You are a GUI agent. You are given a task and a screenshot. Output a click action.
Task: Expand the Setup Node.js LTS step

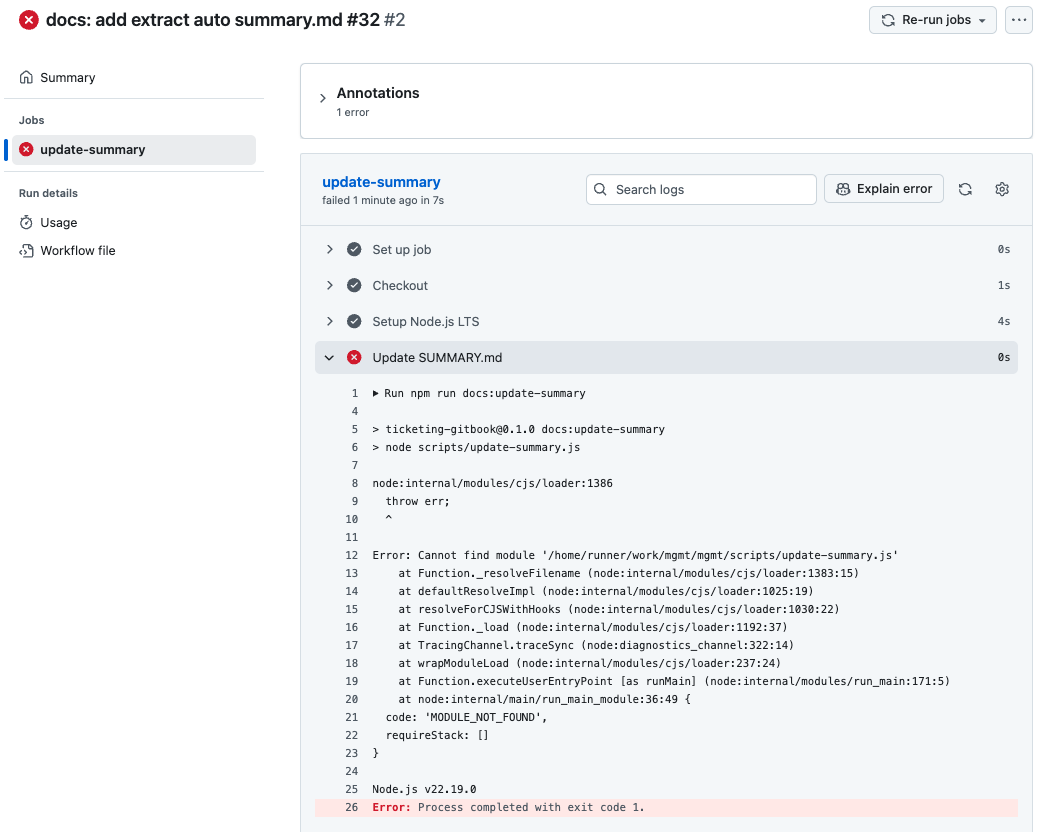pos(329,322)
